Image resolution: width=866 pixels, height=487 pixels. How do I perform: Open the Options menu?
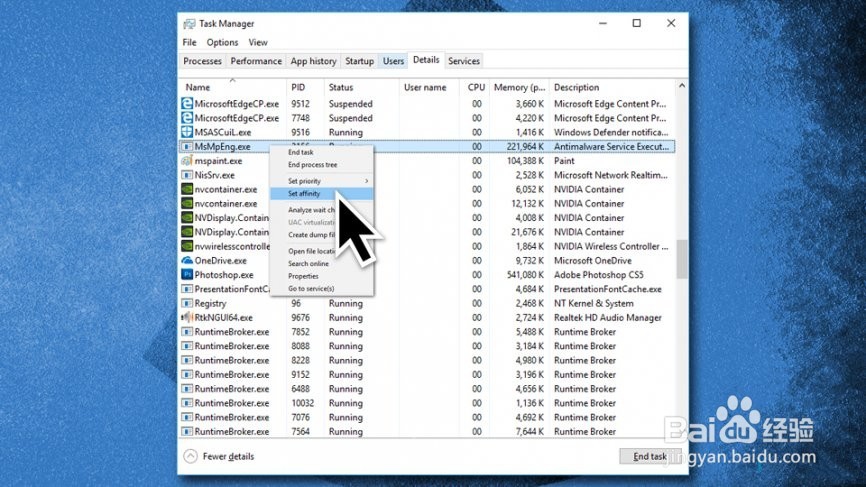pos(222,43)
